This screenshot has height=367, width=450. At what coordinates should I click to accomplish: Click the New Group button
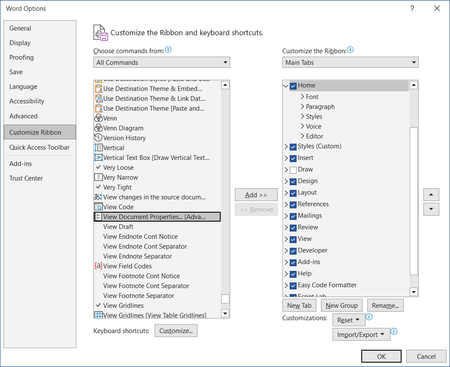pyautogui.click(x=341, y=305)
